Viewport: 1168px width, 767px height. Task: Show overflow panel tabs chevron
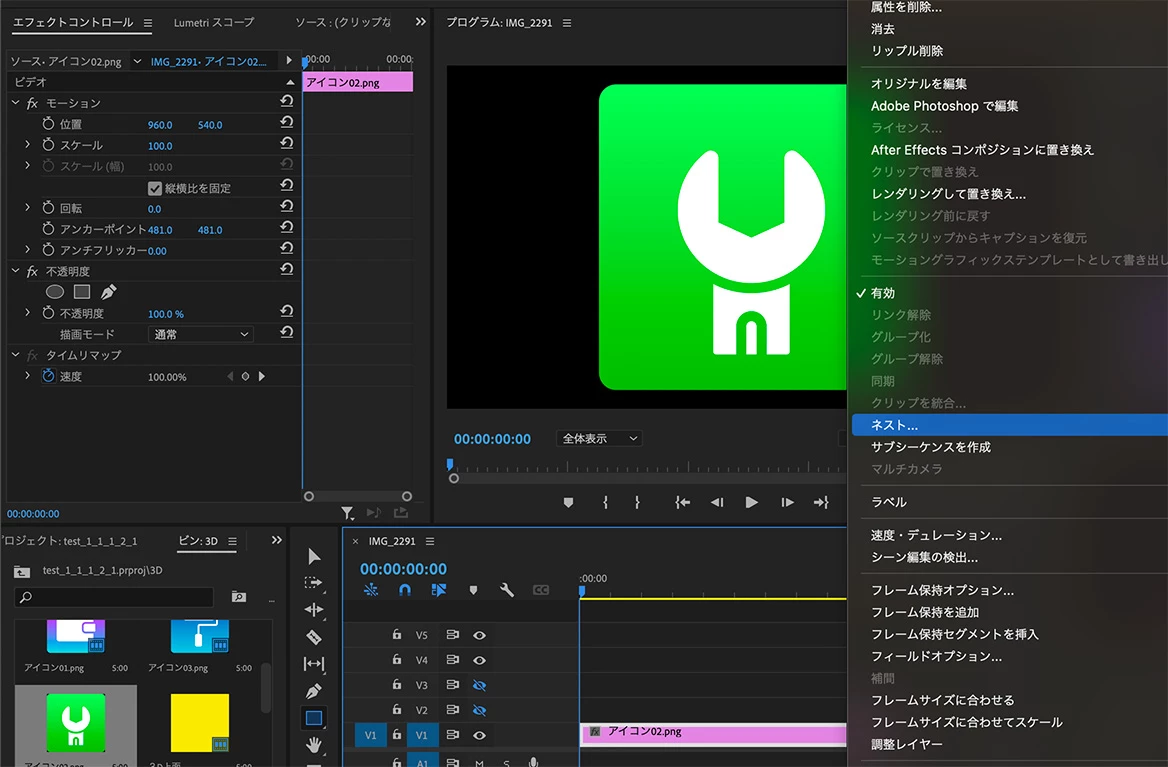[x=421, y=22]
